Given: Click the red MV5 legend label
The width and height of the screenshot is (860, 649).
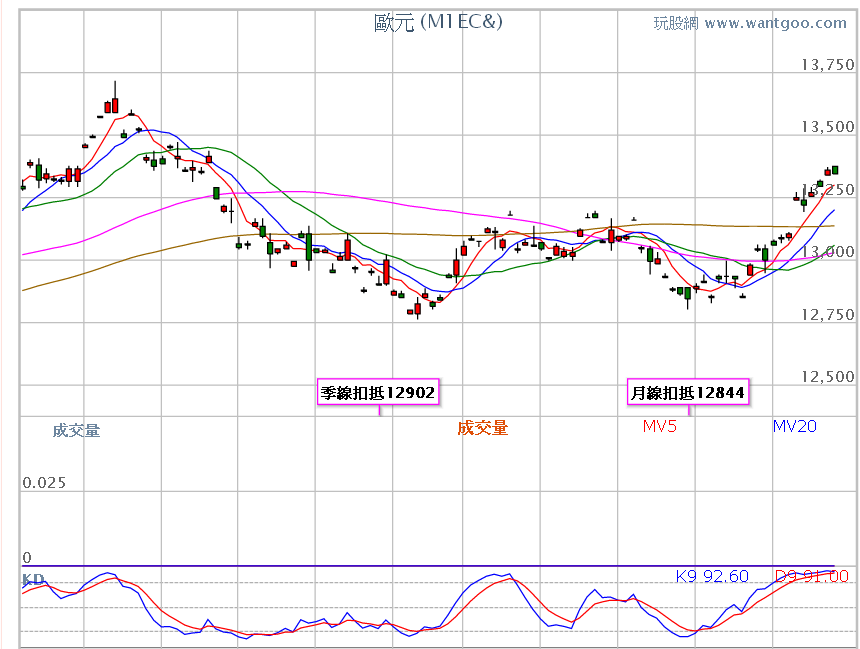Looking at the screenshot, I should [659, 426].
